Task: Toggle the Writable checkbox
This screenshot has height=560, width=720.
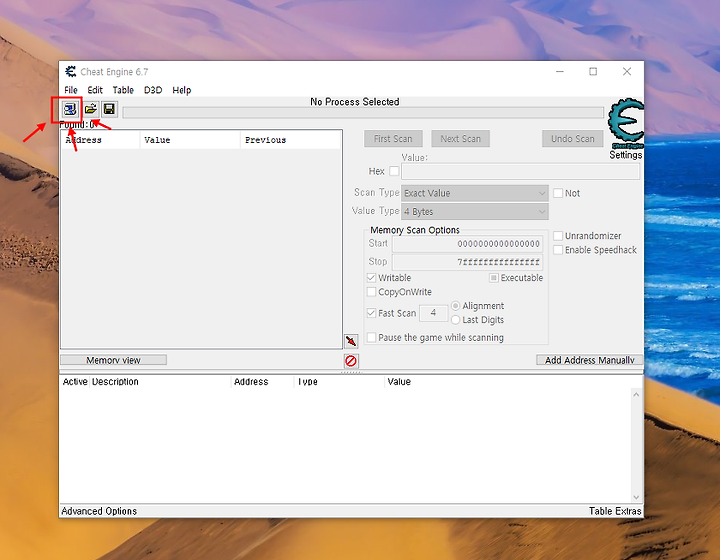Action: 371,278
